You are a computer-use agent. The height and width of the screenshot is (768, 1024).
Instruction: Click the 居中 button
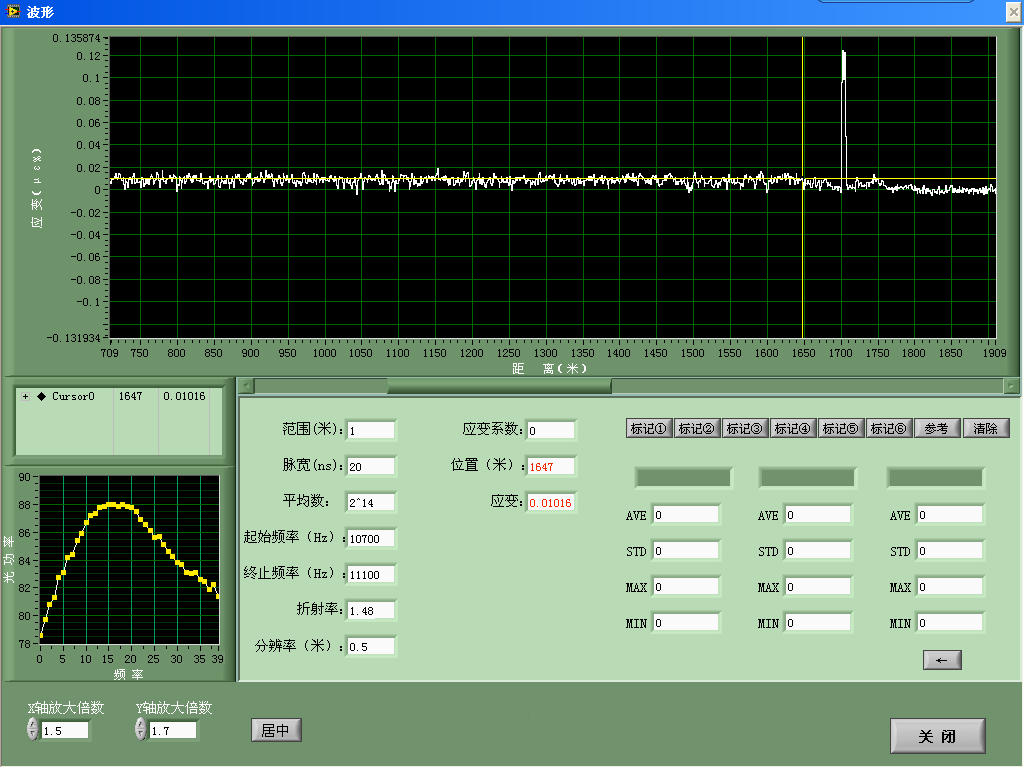(x=276, y=729)
